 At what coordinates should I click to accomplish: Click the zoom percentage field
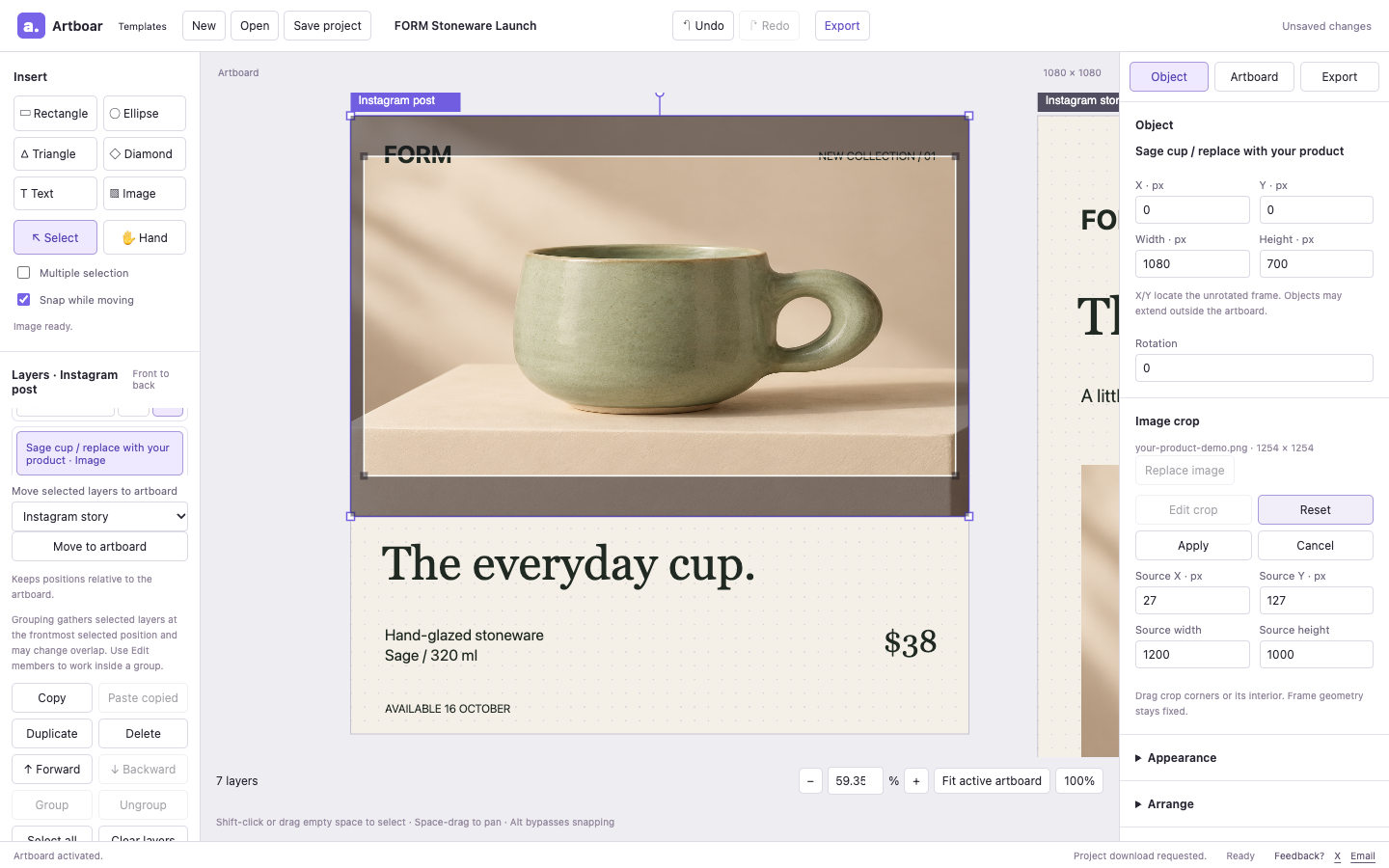(855, 781)
